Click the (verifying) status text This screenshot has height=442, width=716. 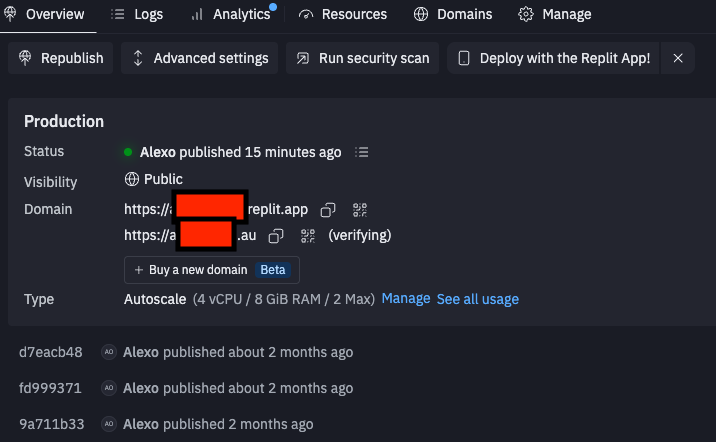pos(360,235)
